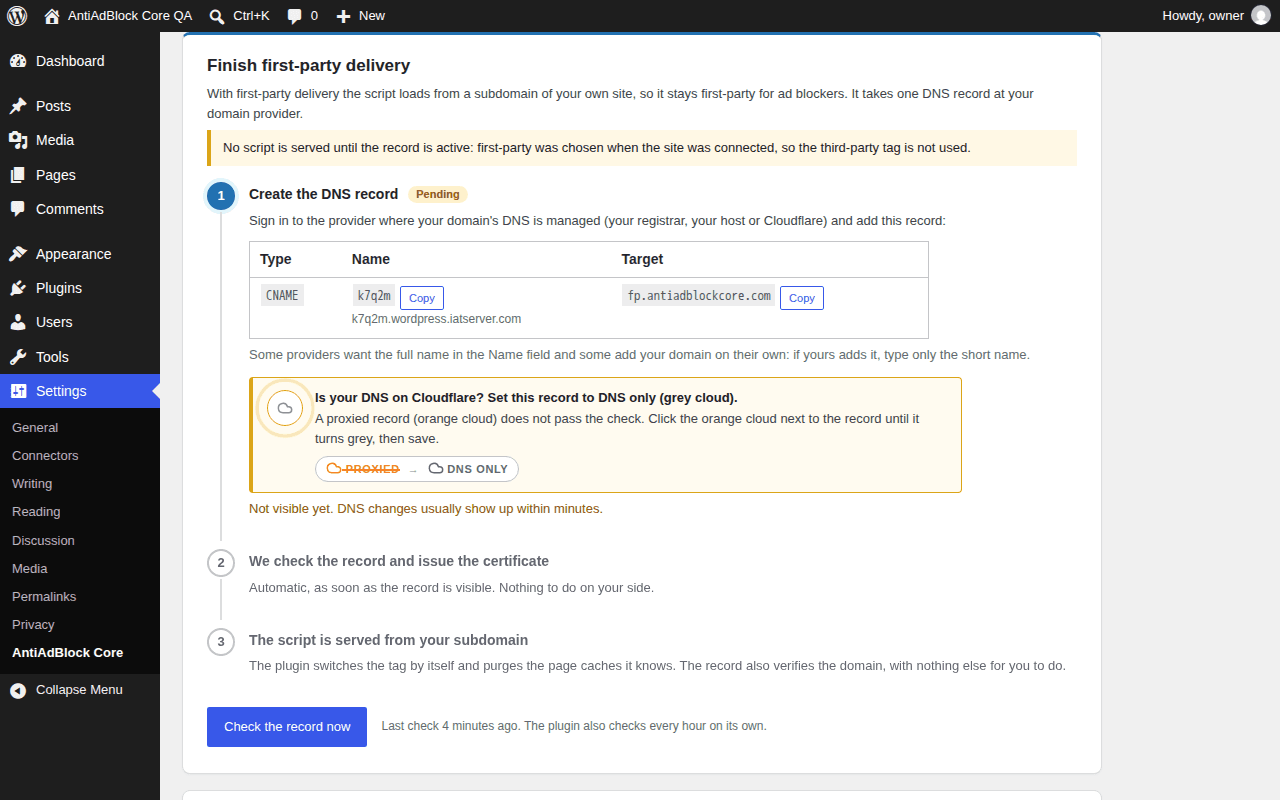Click Check the record now button

pos(287,727)
